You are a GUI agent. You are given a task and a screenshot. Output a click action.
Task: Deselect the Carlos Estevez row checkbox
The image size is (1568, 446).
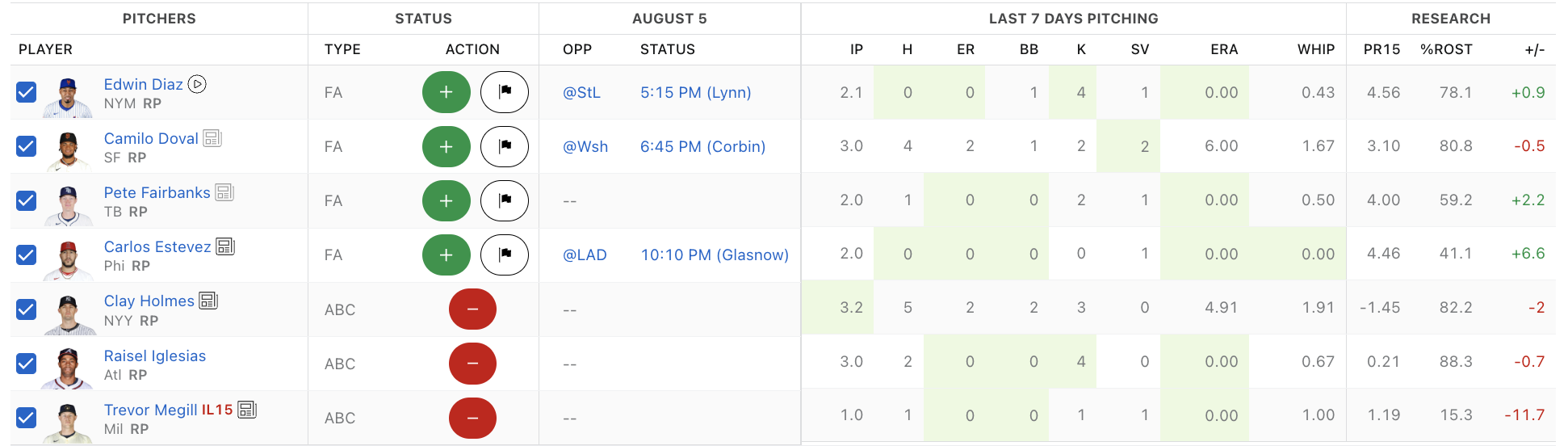pos(27,255)
